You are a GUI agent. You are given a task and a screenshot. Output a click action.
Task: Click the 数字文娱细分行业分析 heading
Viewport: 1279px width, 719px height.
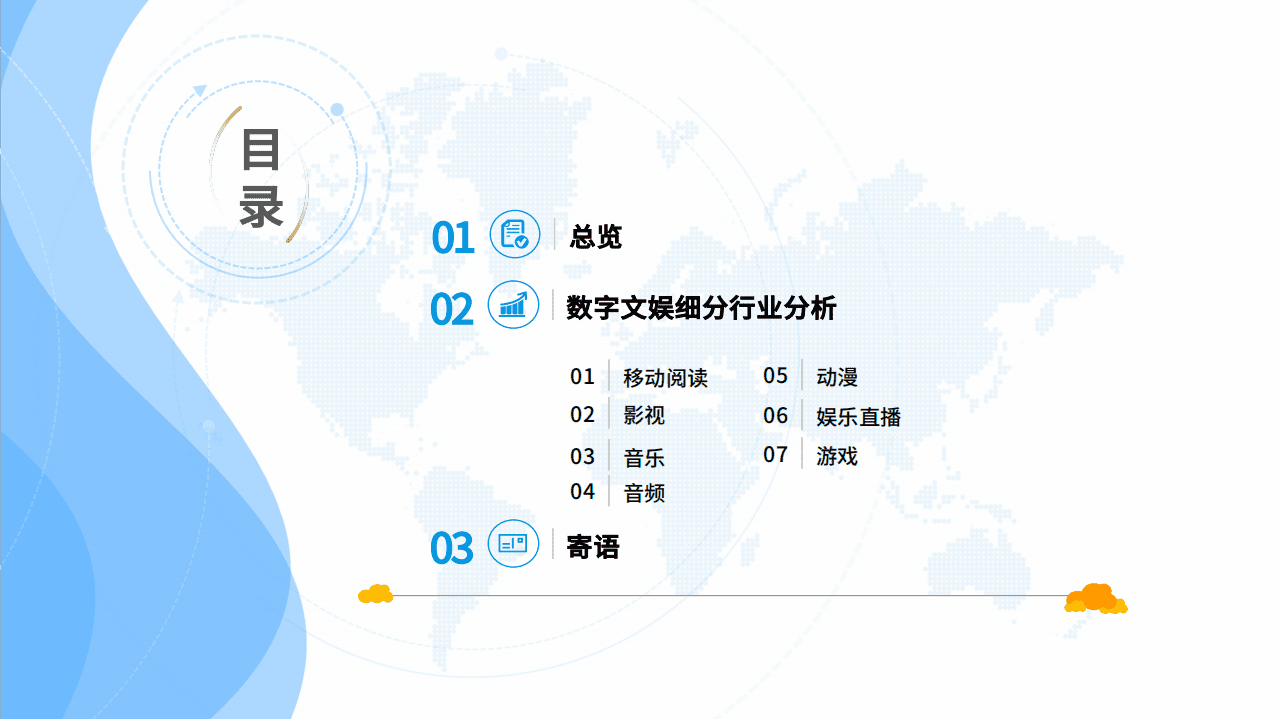[698, 306]
